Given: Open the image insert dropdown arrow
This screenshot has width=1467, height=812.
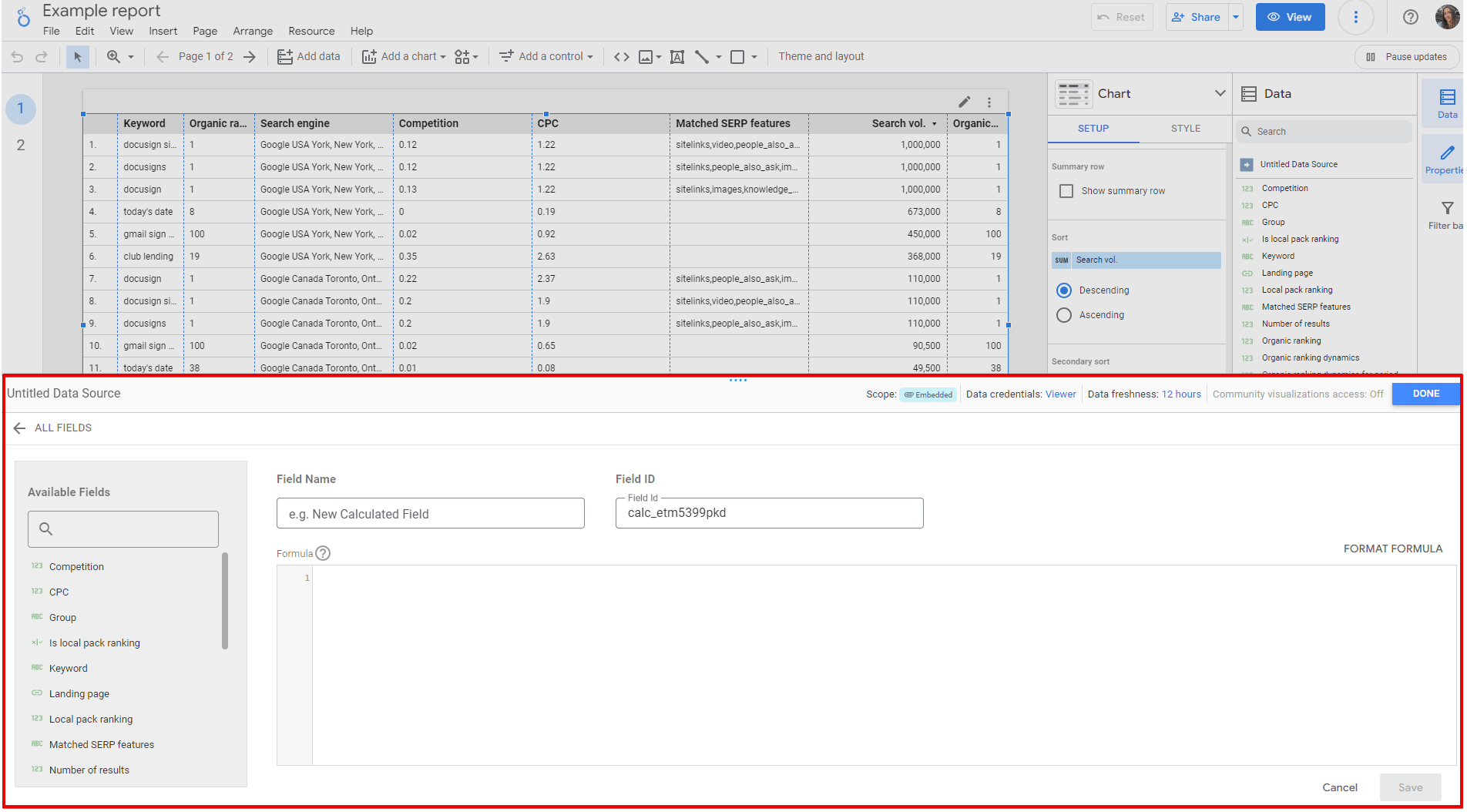Looking at the screenshot, I should [659, 57].
